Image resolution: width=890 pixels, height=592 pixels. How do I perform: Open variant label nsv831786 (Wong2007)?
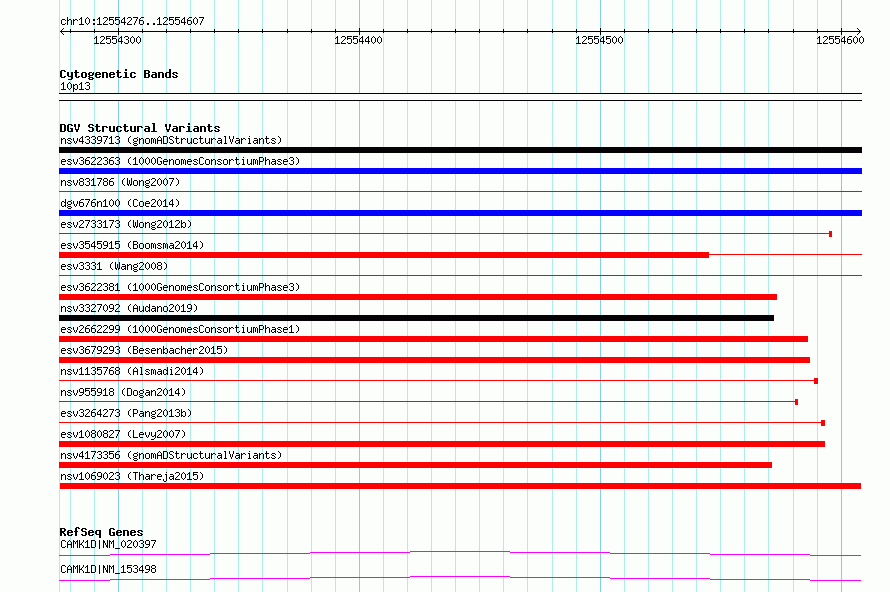click(x=120, y=182)
